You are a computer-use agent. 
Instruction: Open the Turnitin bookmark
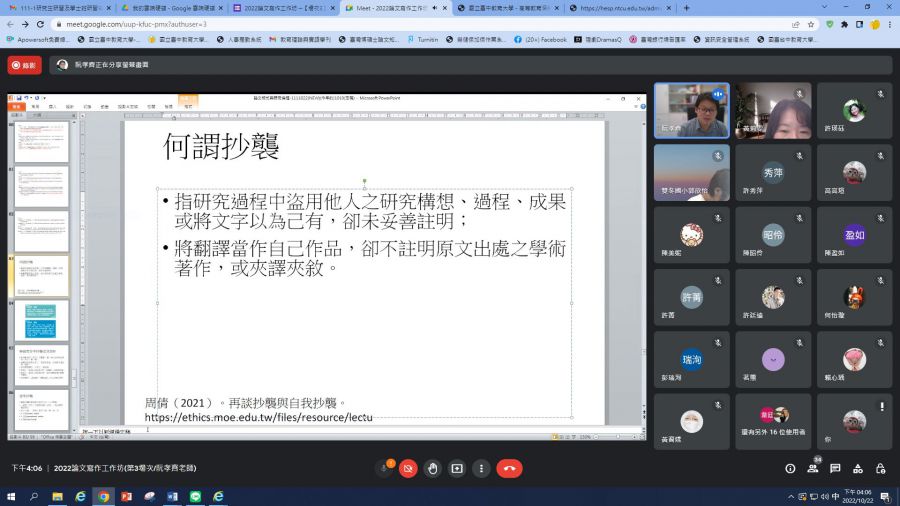pyautogui.click(x=422, y=40)
